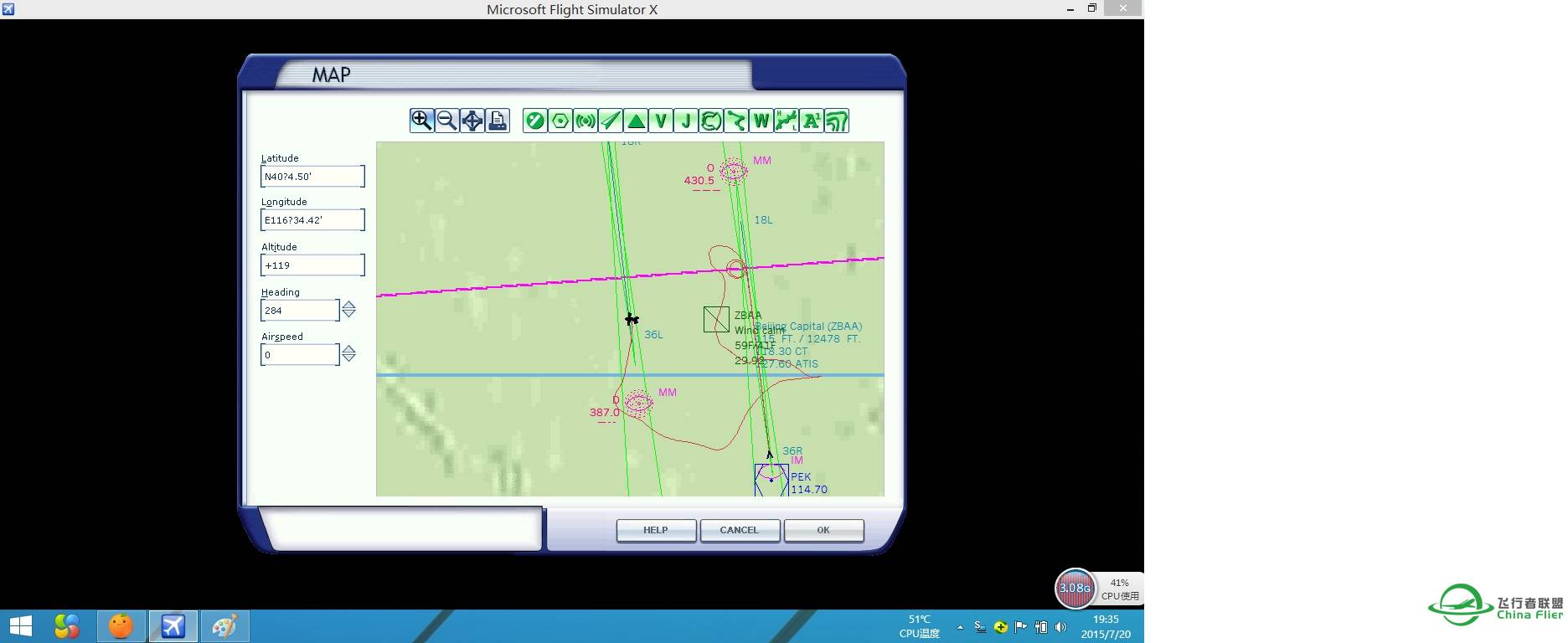Image resolution: width=1568 pixels, height=643 pixels.
Task: Print the map with printer icon
Action: [x=497, y=121]
